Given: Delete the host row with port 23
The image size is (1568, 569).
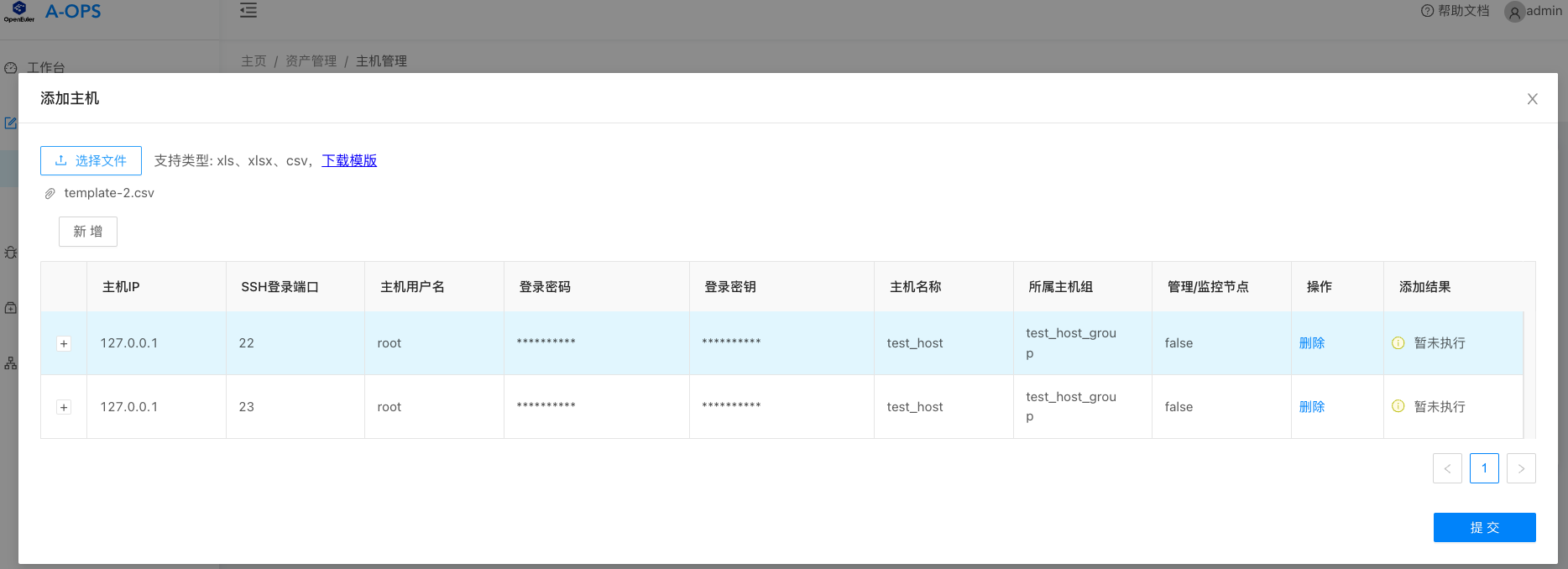Looking at the screenshot, I should point(1311,406).
